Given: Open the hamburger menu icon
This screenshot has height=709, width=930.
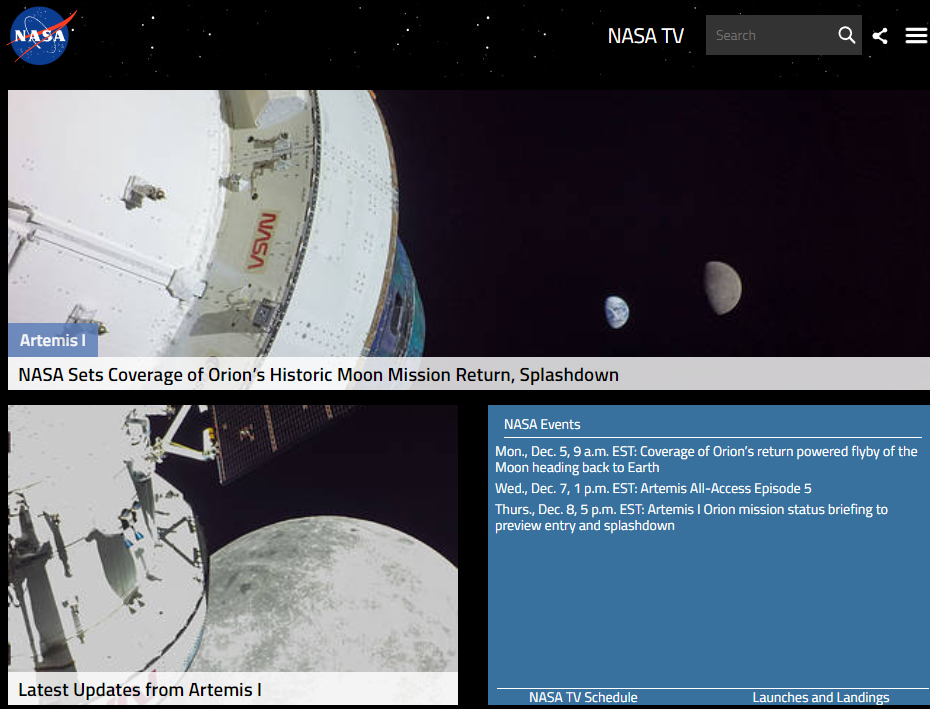Looking at the screenshot, I should coord(916,36).
